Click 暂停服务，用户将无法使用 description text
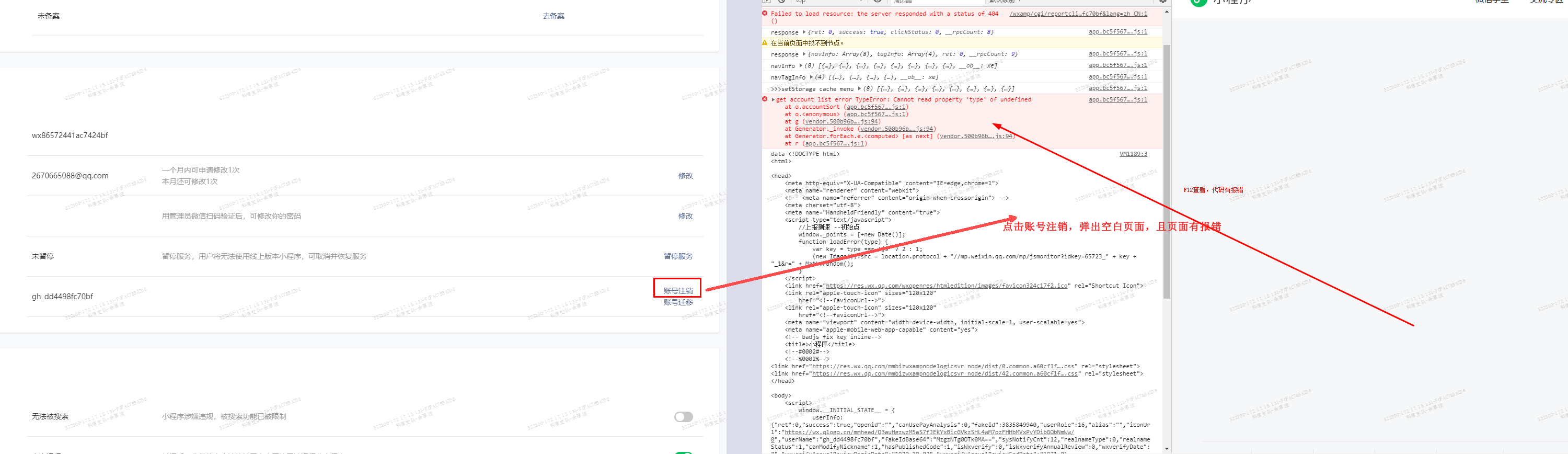1568x454 pixels. tap(264, 256)
